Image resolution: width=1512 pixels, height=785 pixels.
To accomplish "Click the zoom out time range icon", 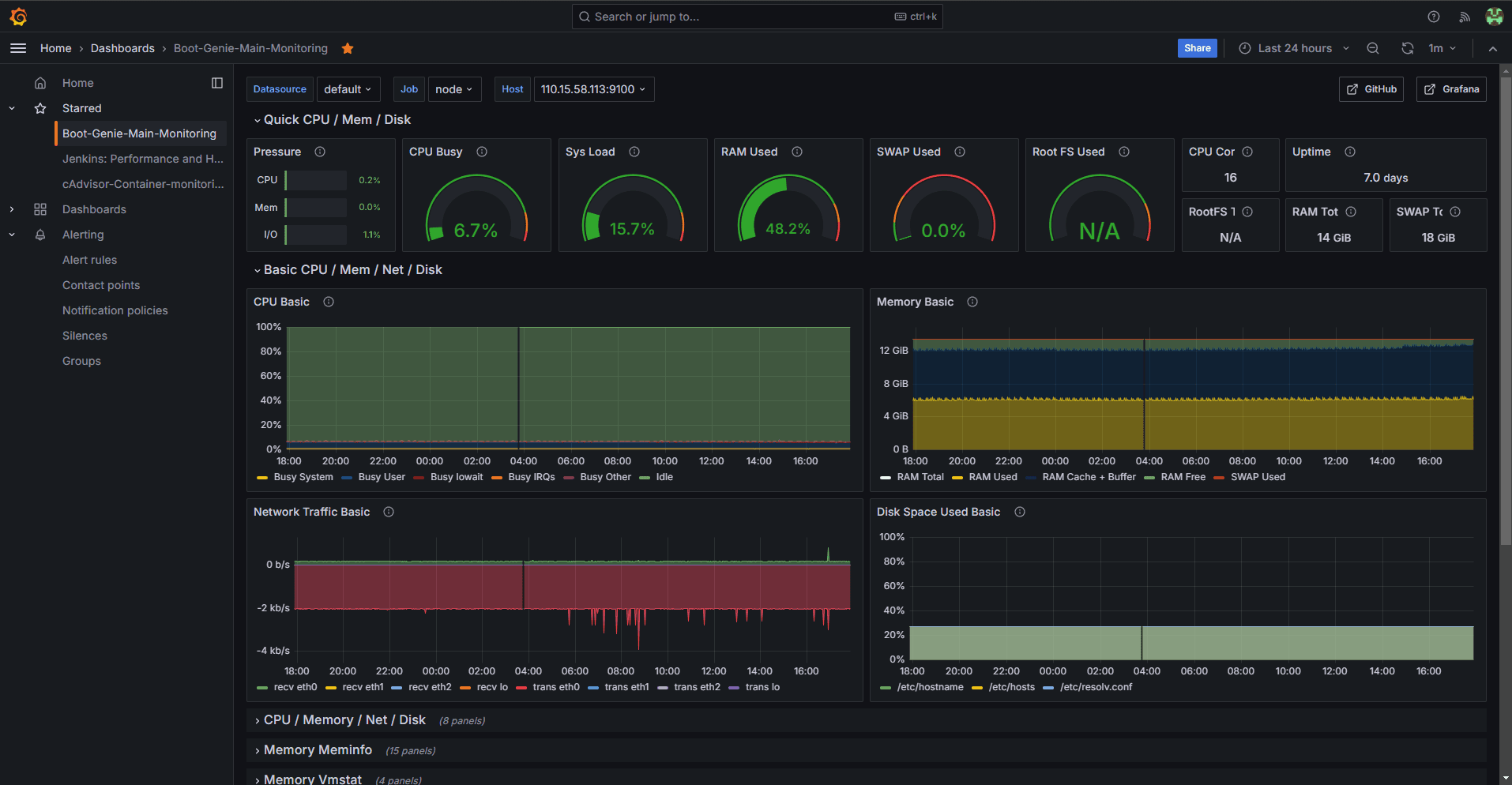I will pos(1373,48).
